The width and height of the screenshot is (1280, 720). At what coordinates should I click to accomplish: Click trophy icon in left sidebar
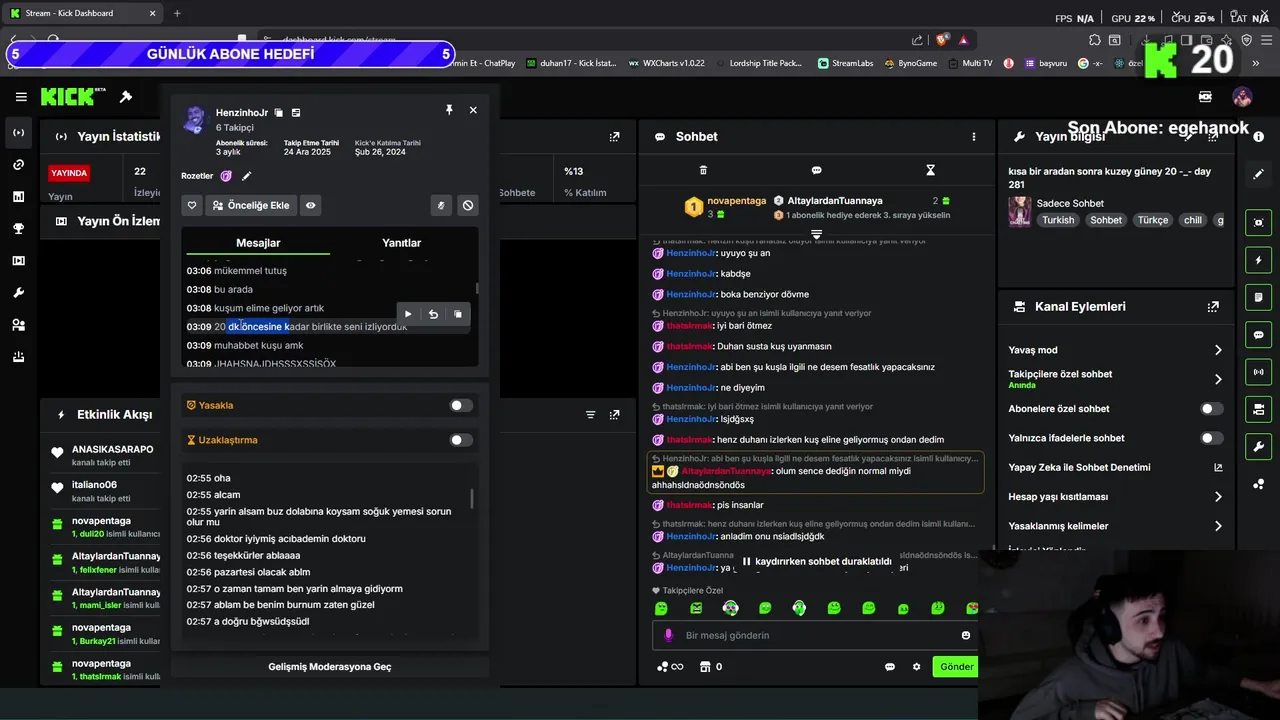18,229
